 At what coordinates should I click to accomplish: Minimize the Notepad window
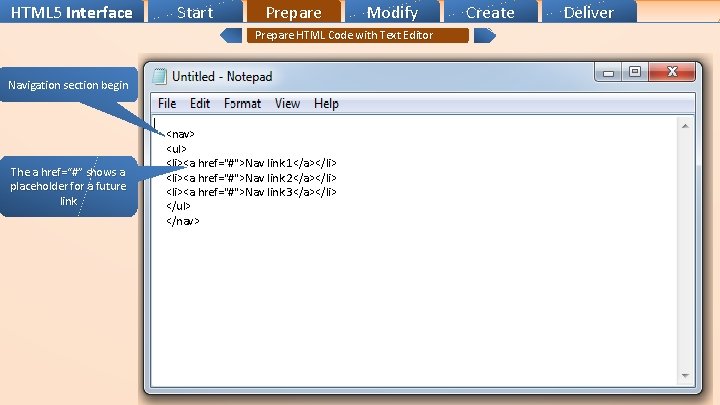[608, 73]
